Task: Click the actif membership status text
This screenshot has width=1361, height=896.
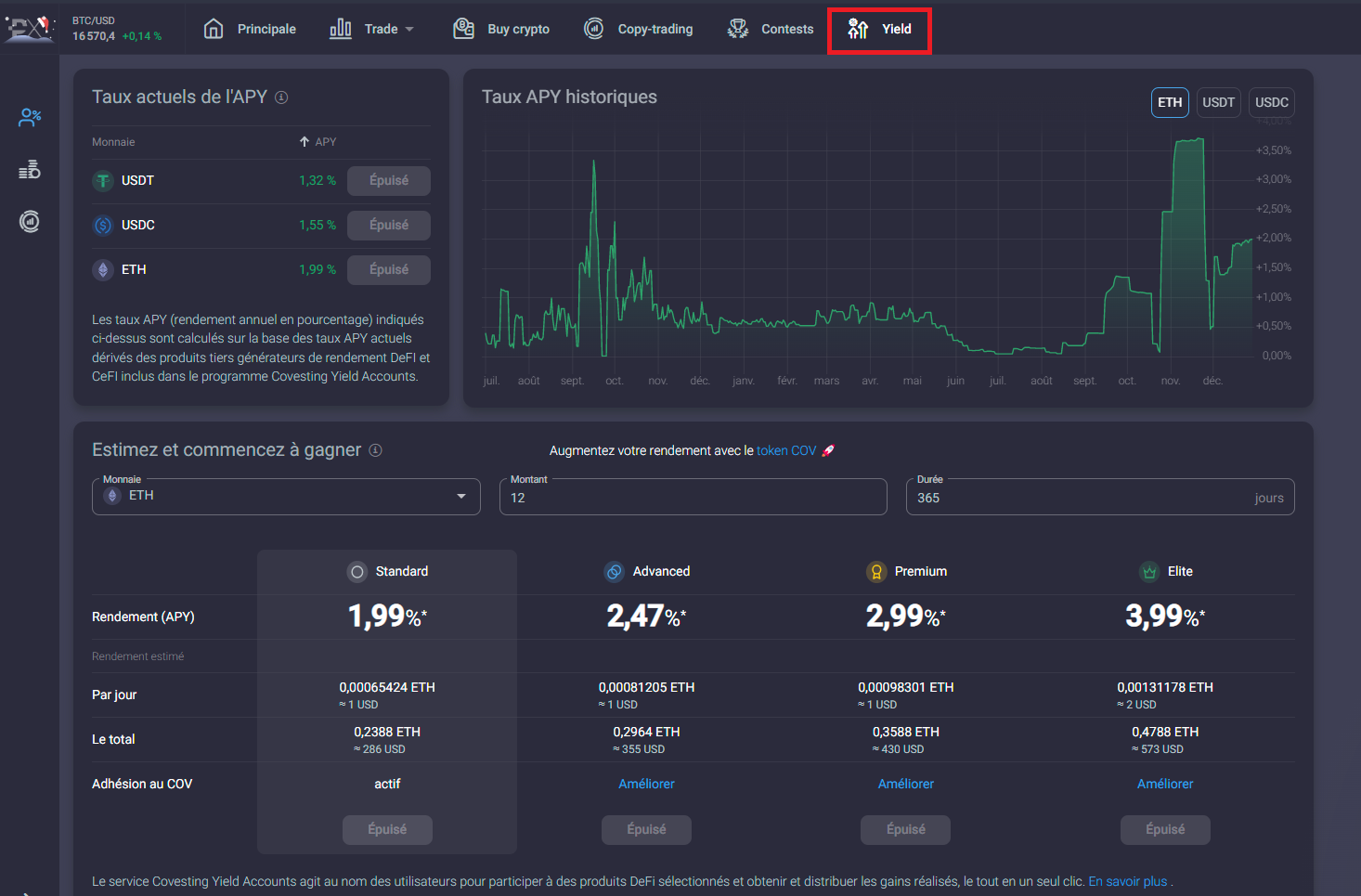Action: point(387,785)
